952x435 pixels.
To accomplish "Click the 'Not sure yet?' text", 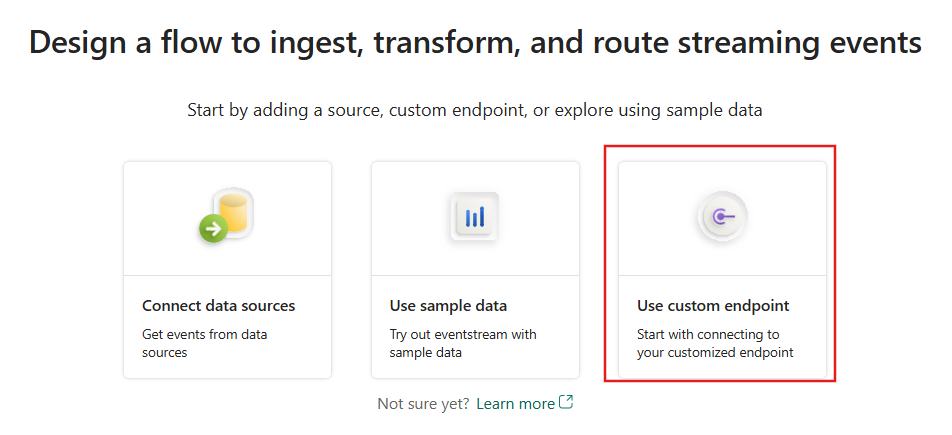I will click(423, 403).
